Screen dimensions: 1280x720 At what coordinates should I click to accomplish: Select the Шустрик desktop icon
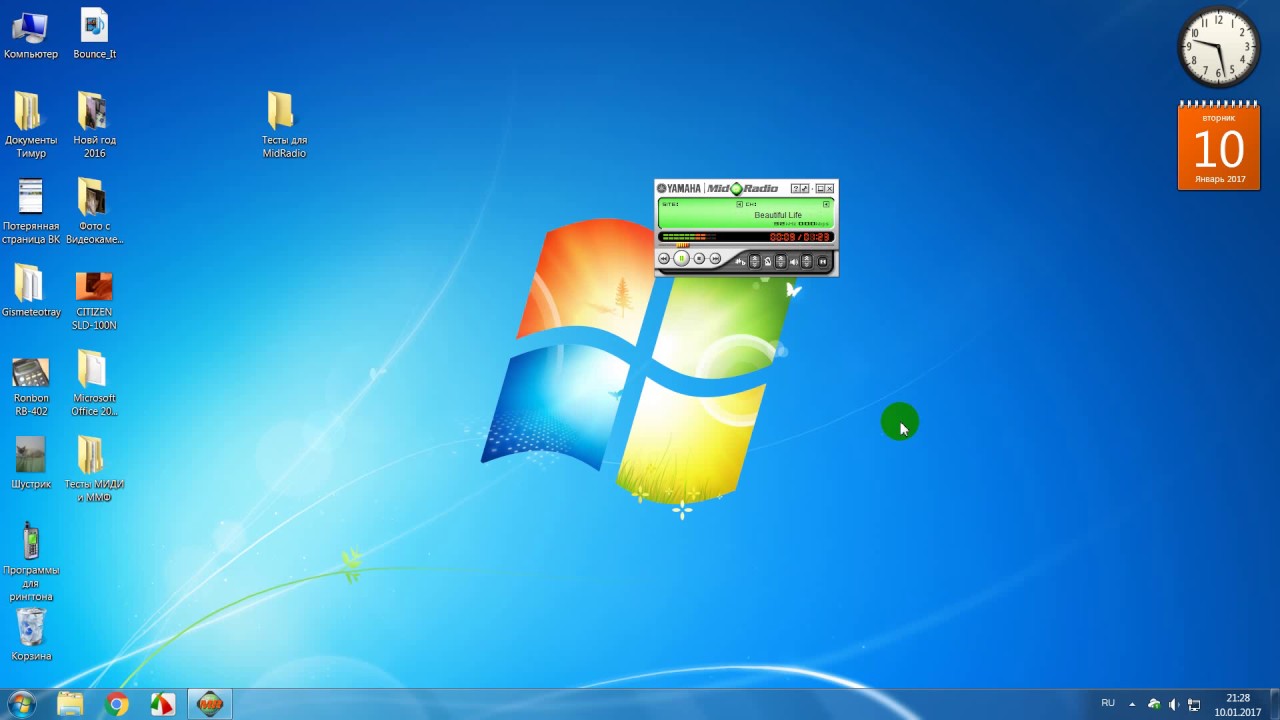pyautogui.click(x=31, y=463)
